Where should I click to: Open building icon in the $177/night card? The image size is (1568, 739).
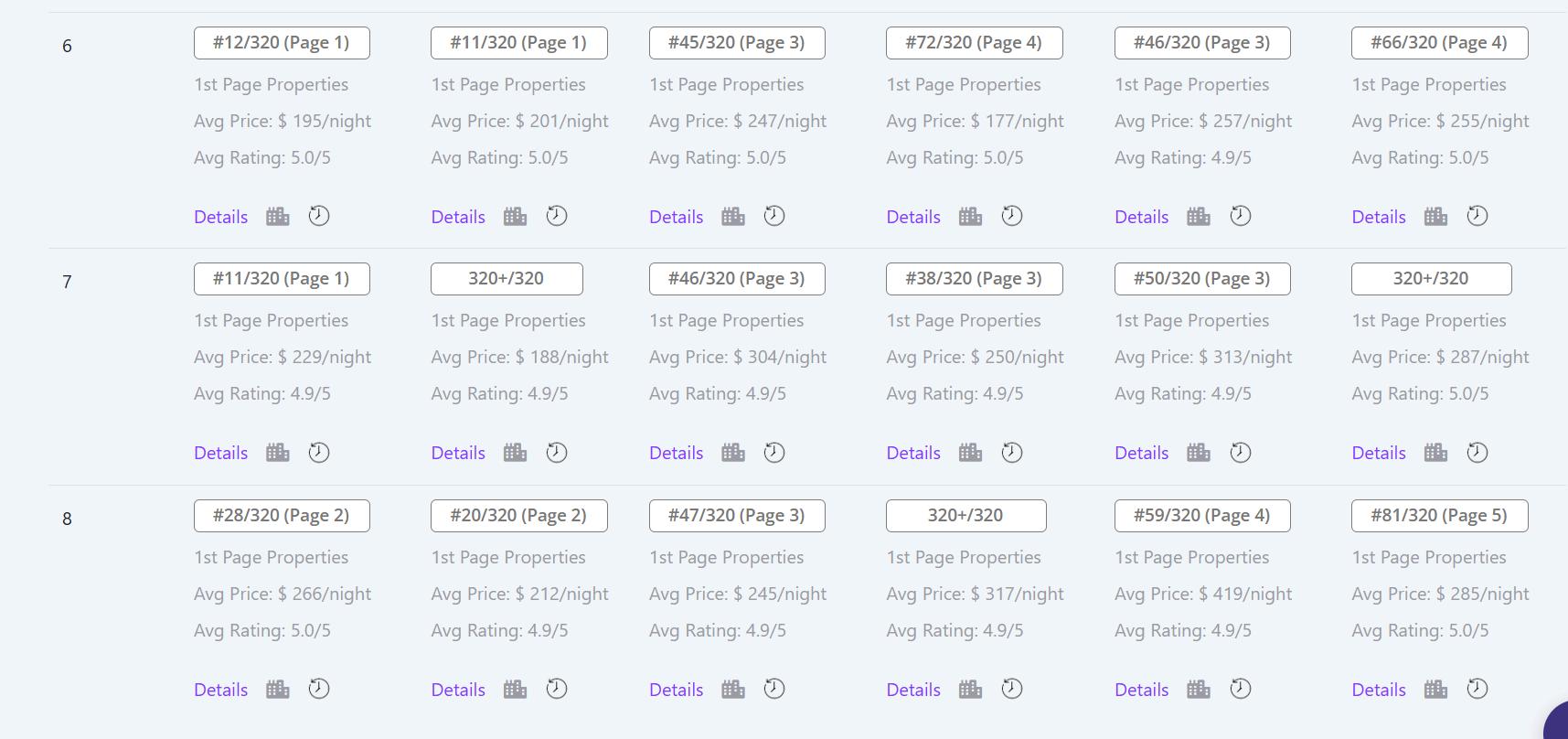(x=971, y=217)
